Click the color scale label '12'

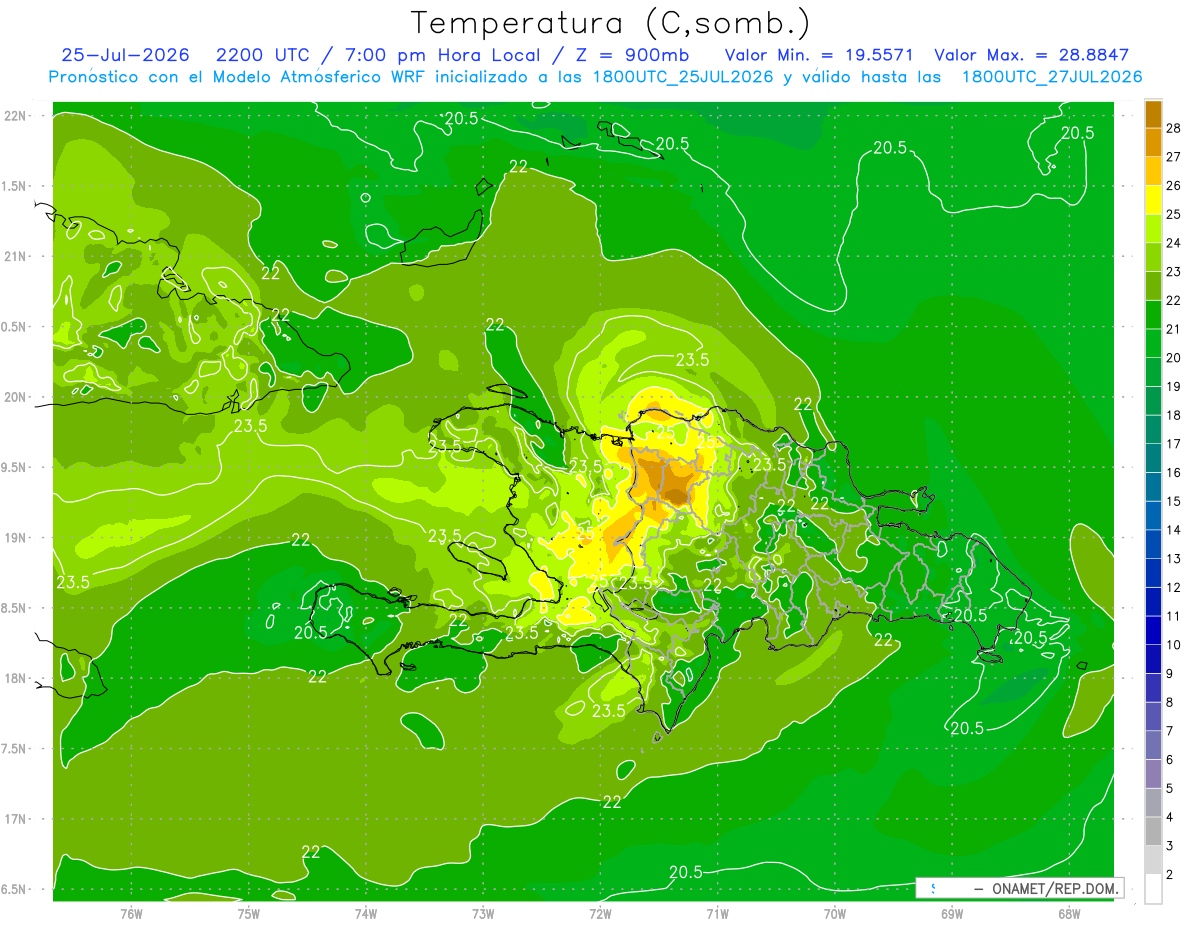1174,587
